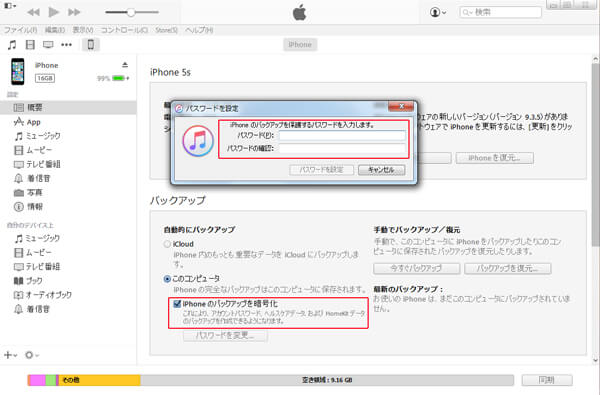Image resolution: width=600 pixels, height=395 pixels.
Task: Open the mini player menu icon
Action: 10,6
